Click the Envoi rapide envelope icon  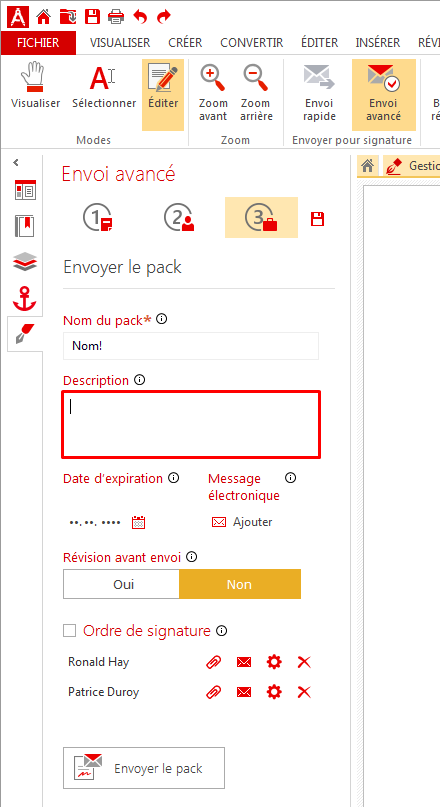(x=319, y=77)
